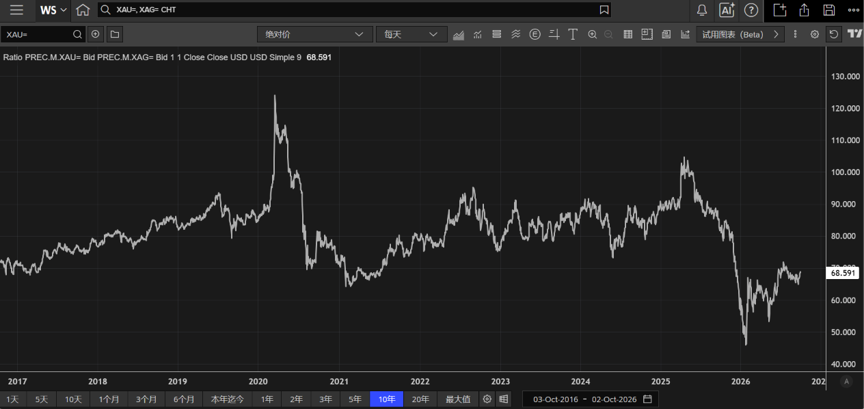Select the crosshair line drawing tool
This screenshot has width=864, height=409.
pyautogui.click(x=554, y=35)
